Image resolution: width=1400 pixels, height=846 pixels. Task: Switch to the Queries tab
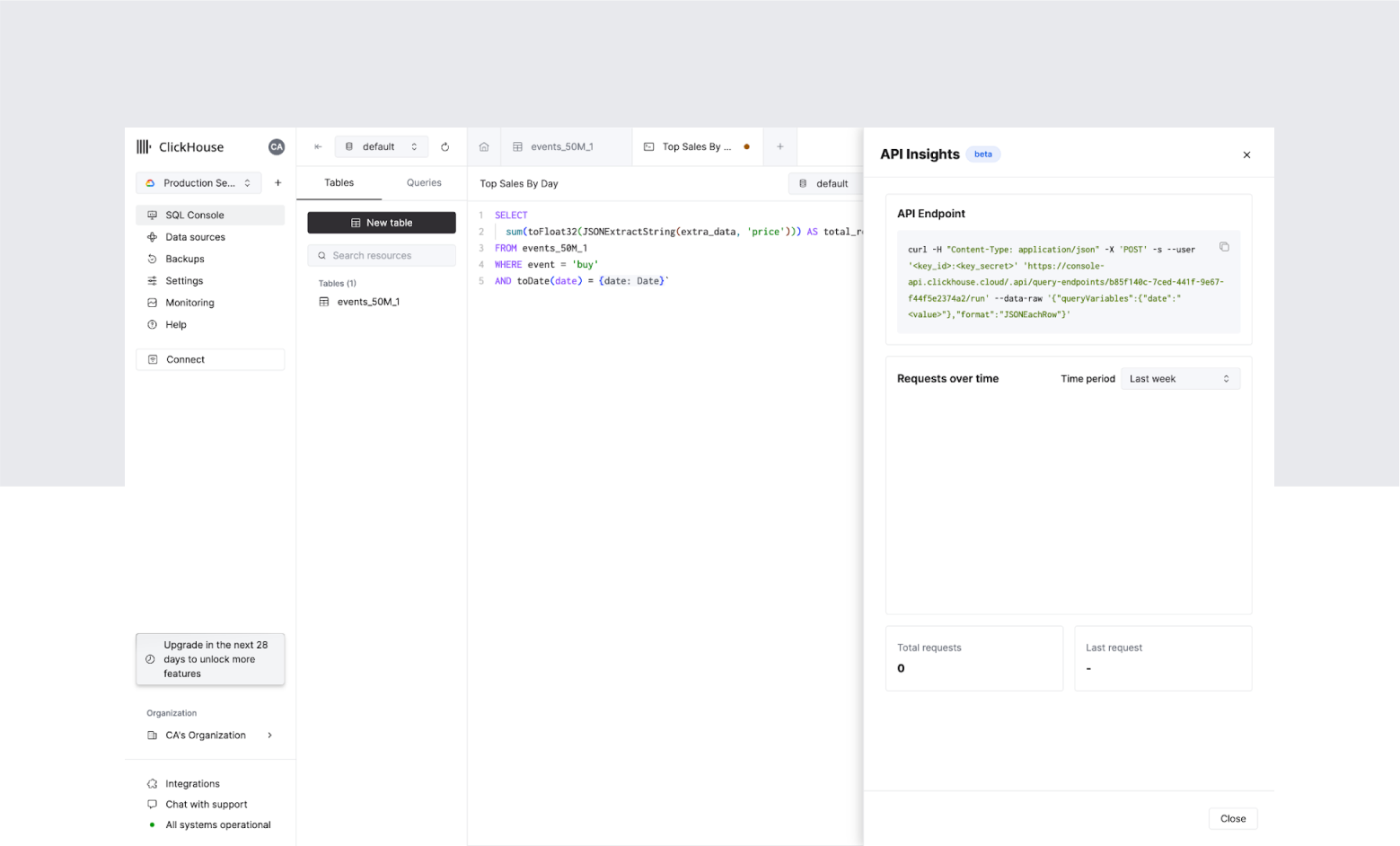tap(424, 183)
